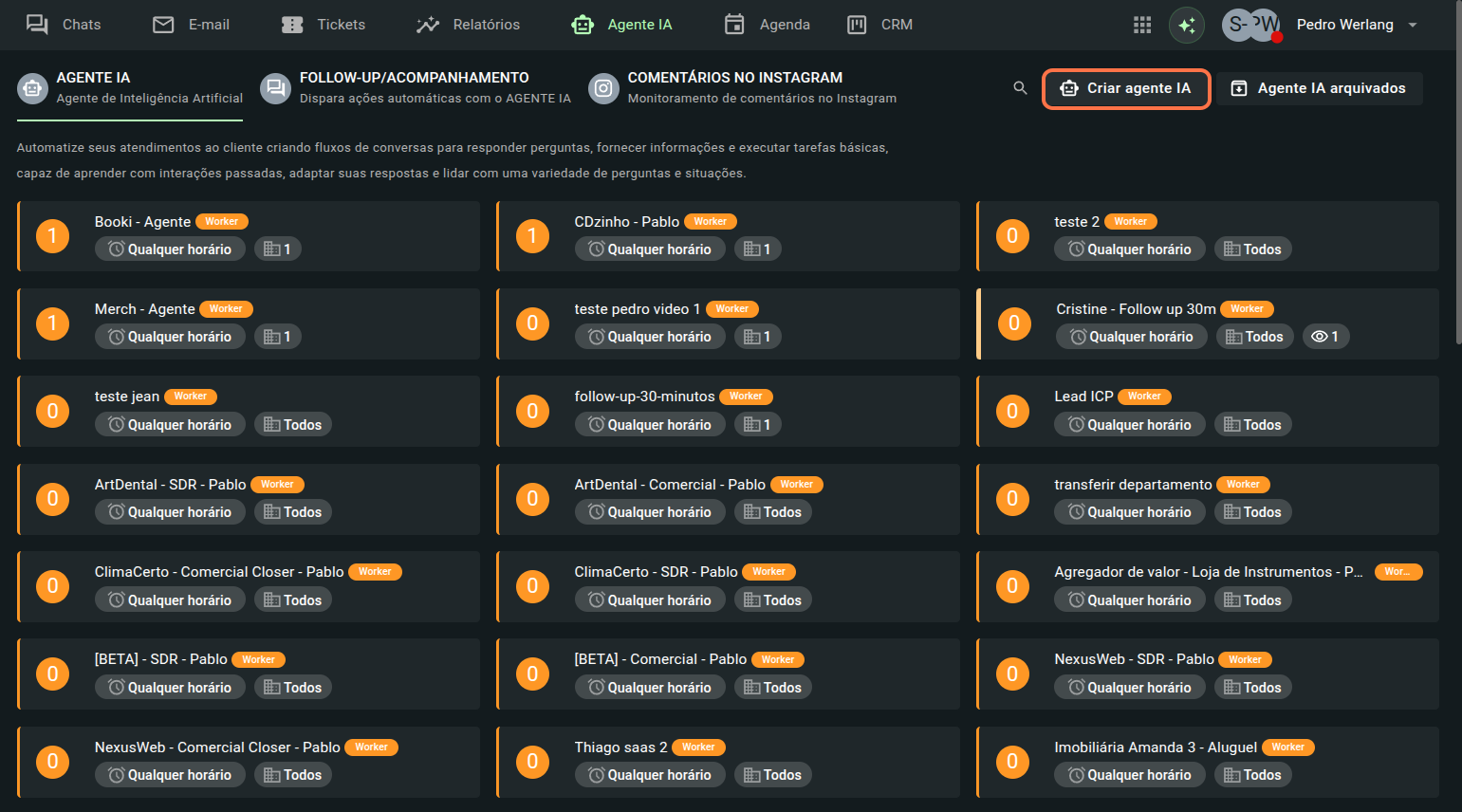
Task: Open Agente IA arquivados list
Action: [1320, 88]
